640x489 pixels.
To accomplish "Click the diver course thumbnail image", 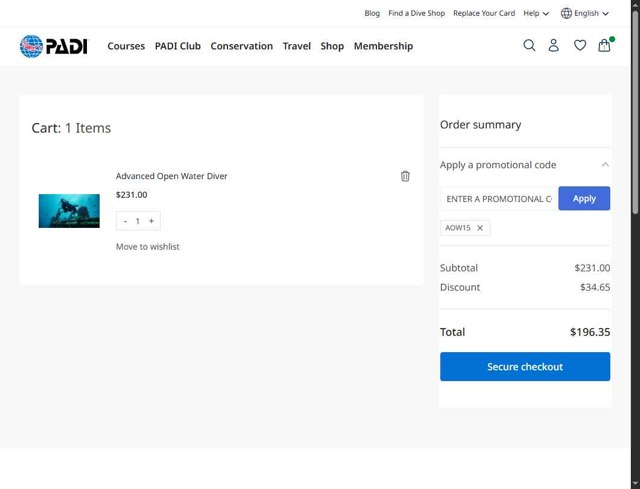I will tap(69, 211).
